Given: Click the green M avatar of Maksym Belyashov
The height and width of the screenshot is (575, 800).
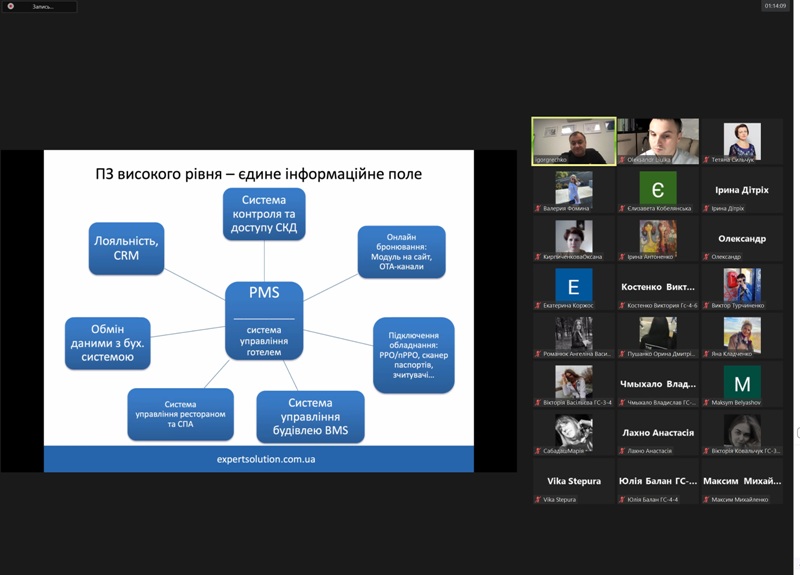Looking at the screenshot, I should 742,382.
